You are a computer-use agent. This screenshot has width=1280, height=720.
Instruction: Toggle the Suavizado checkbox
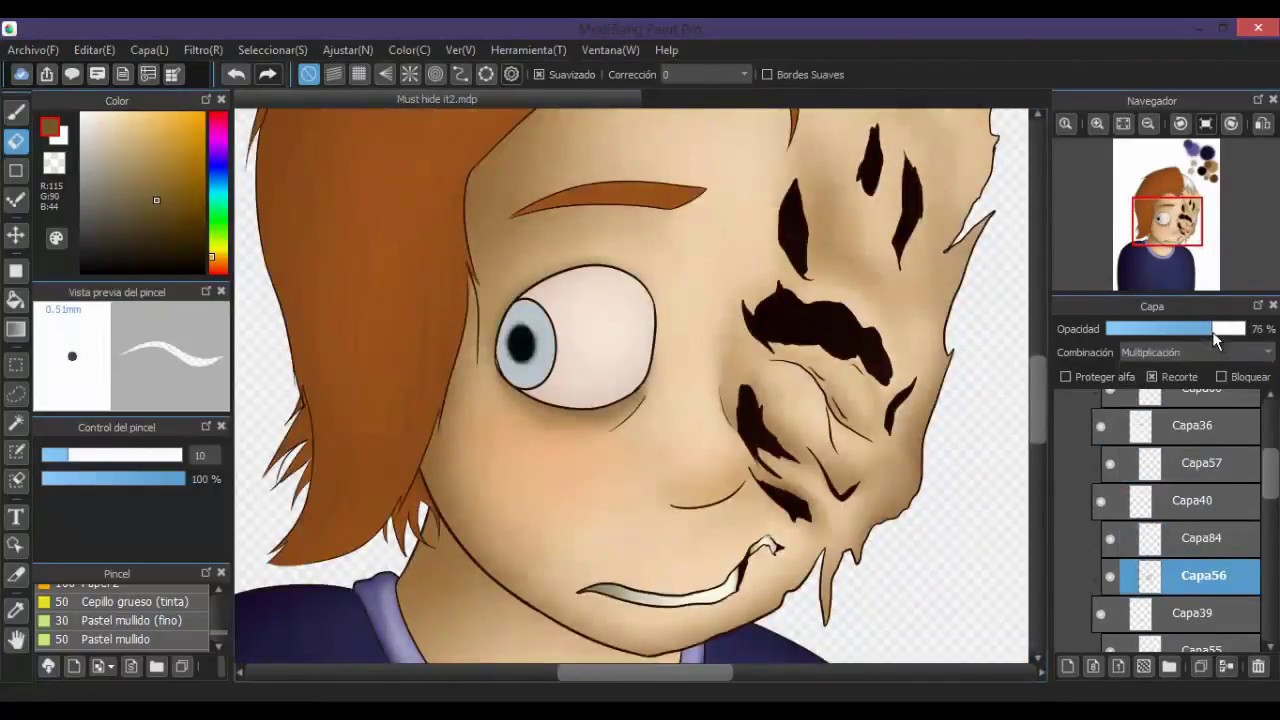click(539, 74)
